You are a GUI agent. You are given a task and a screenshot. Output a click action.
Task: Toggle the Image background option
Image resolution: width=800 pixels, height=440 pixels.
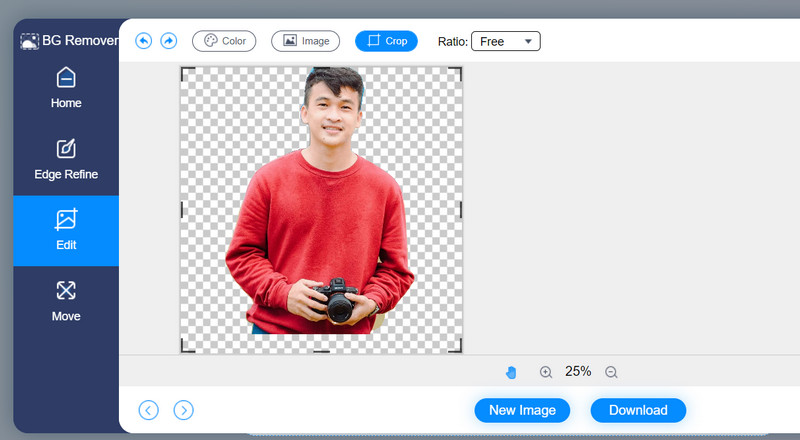coord(305,41)
